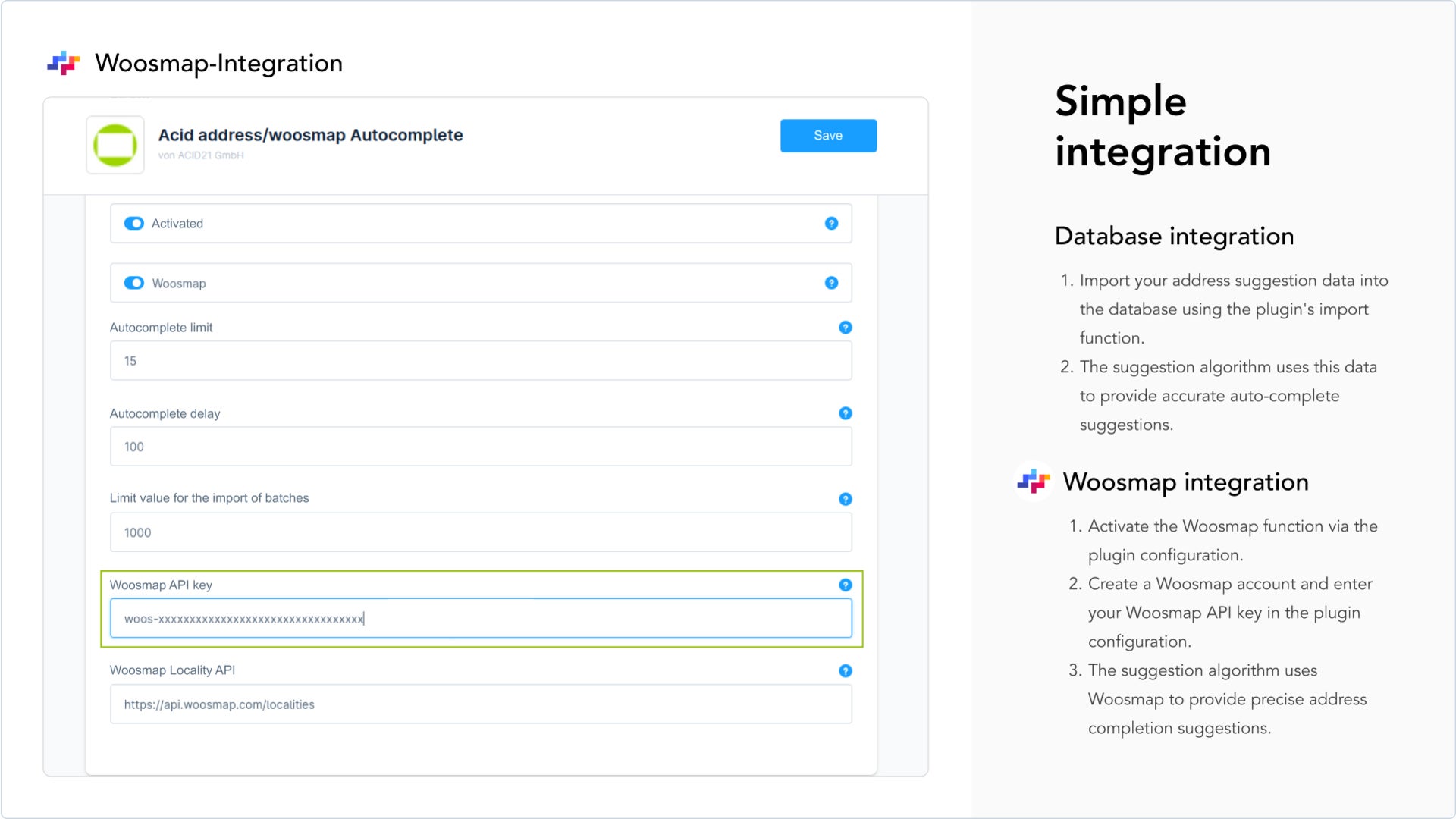Click the Autocomplete limit field containing 15
Viewport: 1456px width, 819px height.
pyautogui.click(x=481, y=361)
